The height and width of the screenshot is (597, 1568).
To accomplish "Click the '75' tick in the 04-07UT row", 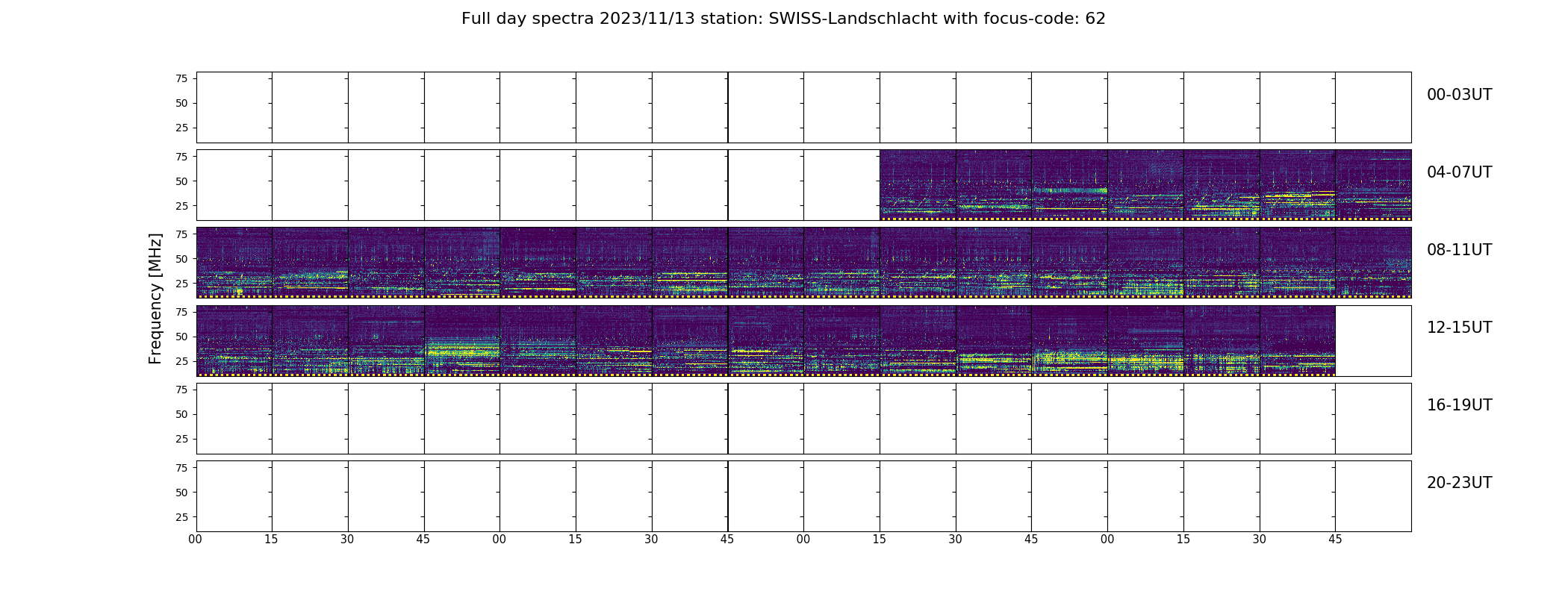I will click(x=181, y=156).
